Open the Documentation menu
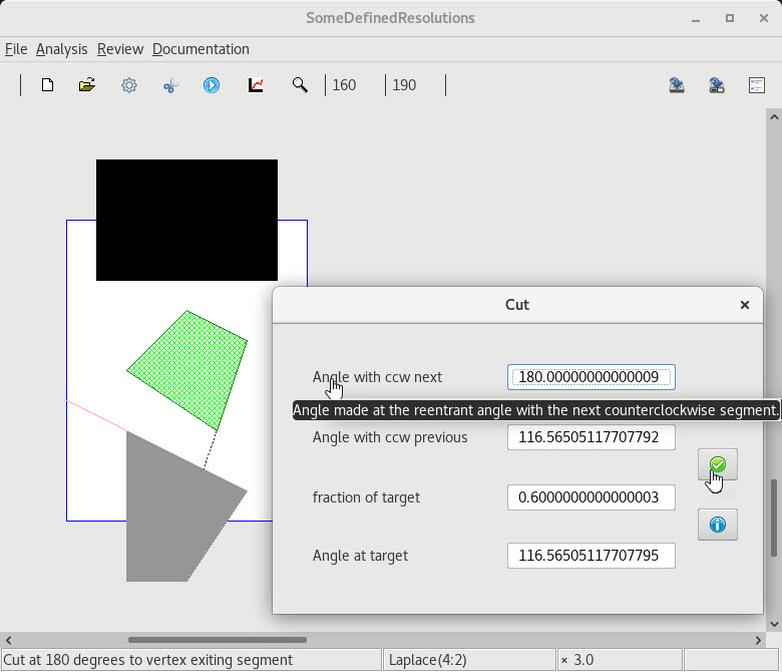This screenshot has width=782, height=672. [x=200, y=49]
